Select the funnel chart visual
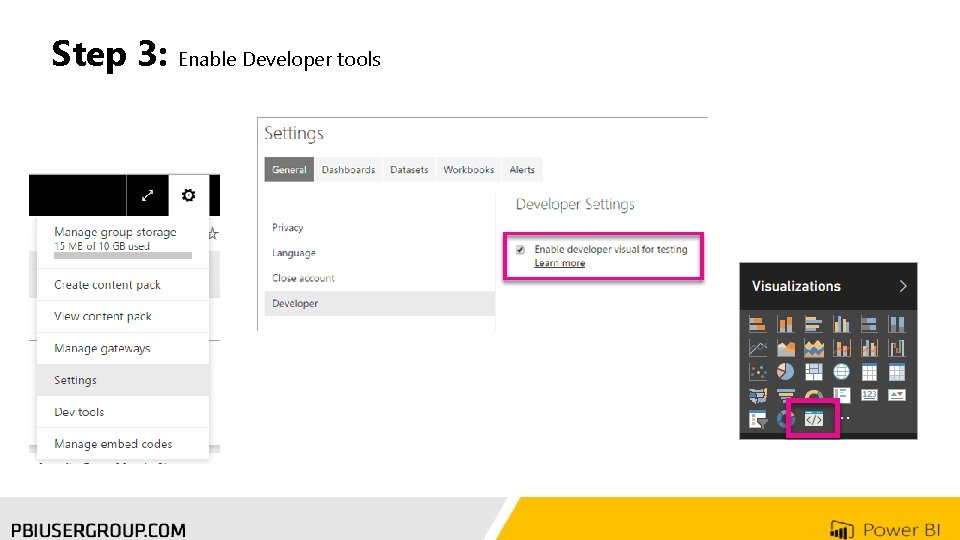 click(x=786, y=394)
